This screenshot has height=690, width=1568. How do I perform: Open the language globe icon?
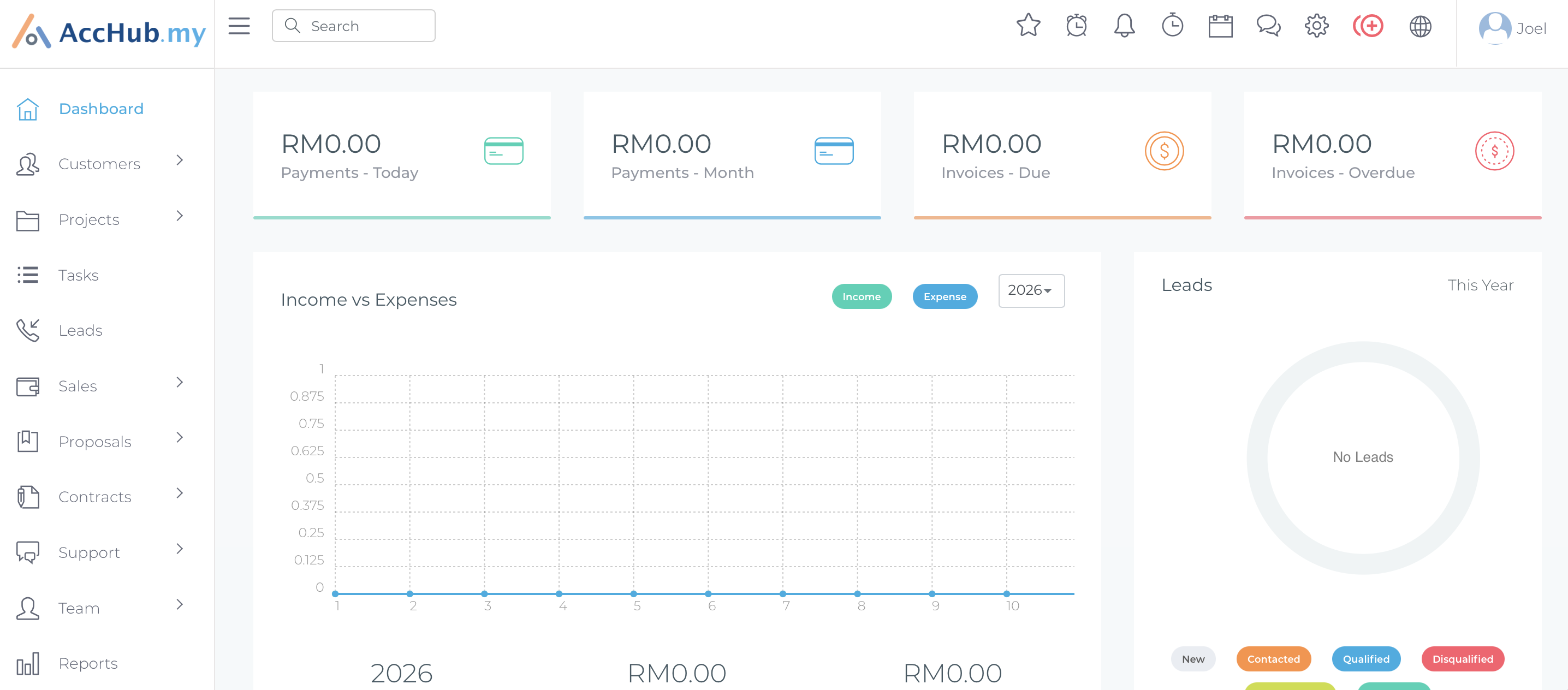click(x=1420, y=26)
